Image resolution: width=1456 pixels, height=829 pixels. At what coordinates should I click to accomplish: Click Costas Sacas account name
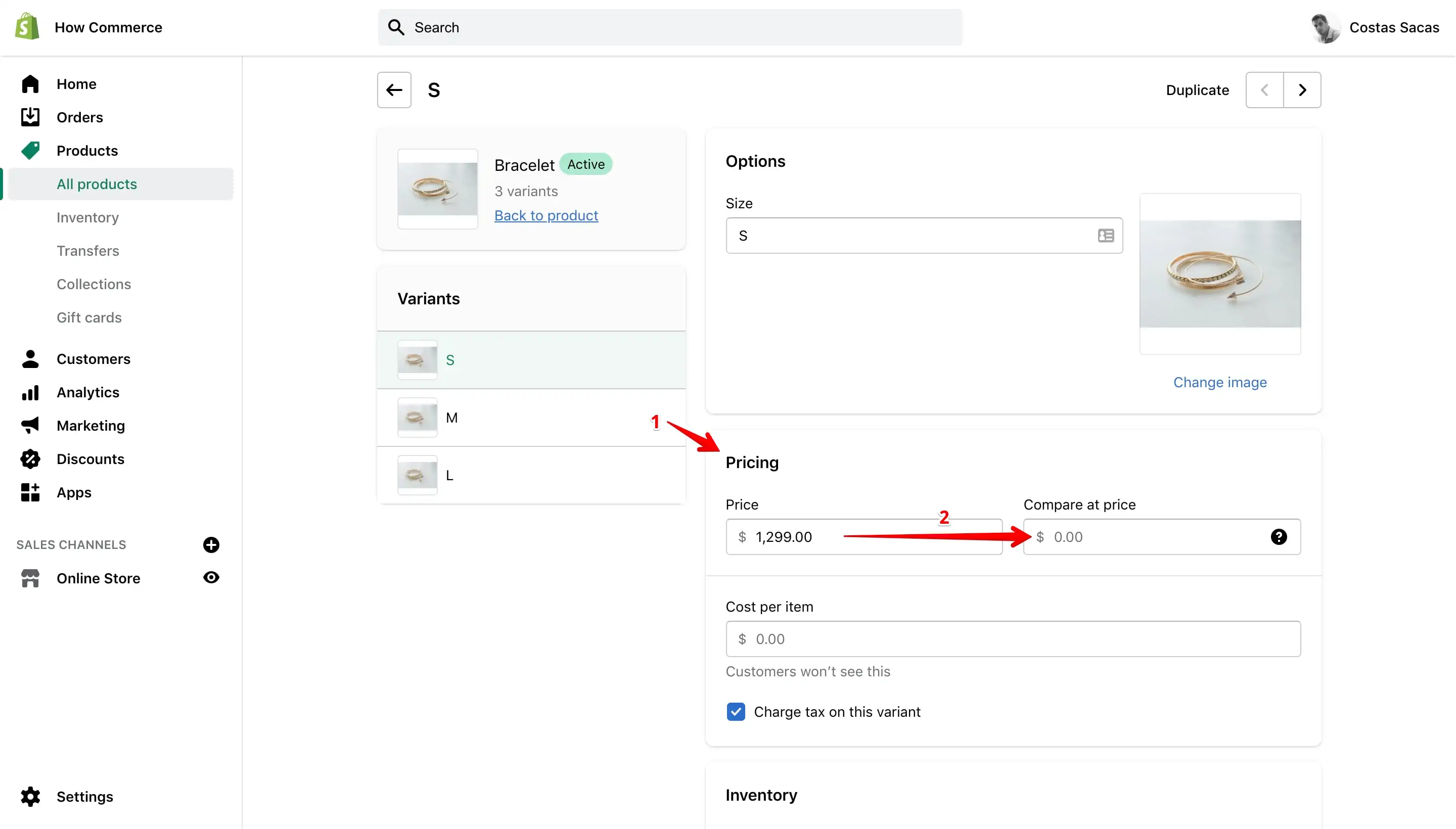(1394, 27)
